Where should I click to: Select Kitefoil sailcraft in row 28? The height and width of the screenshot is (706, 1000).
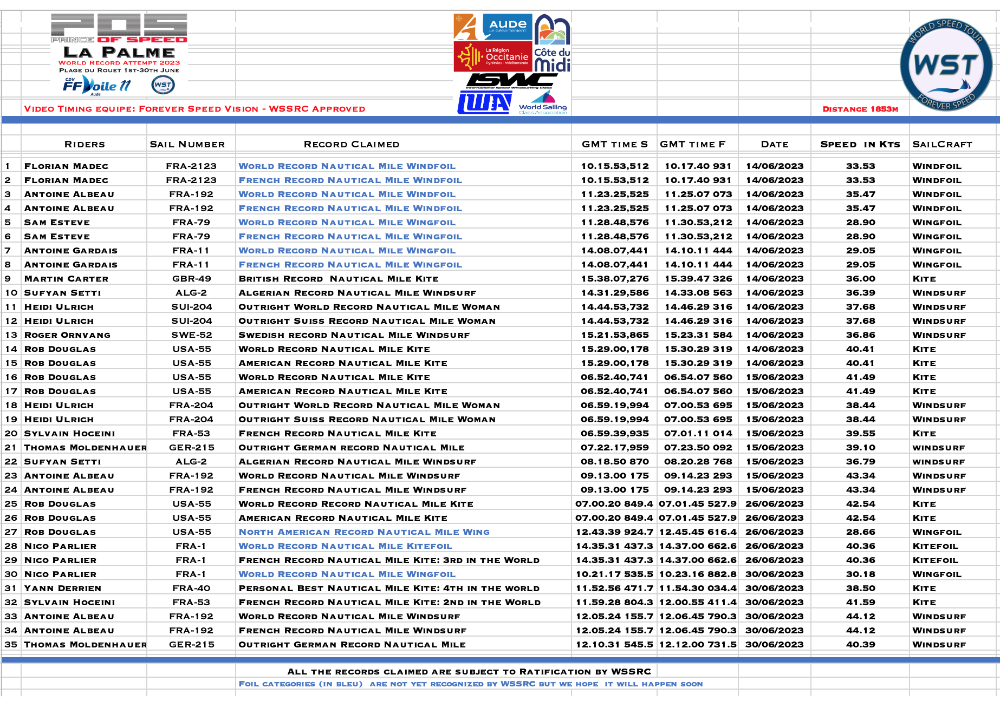(935, 546)
